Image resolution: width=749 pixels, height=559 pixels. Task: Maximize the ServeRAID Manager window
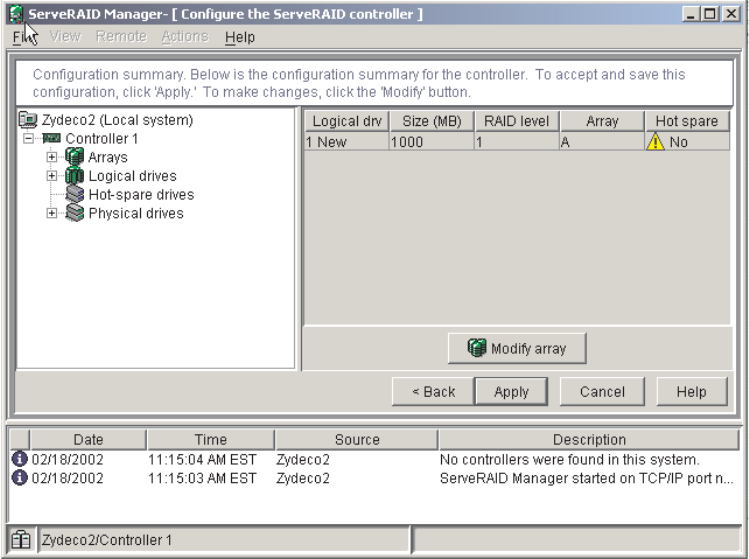tap(710, 14)
